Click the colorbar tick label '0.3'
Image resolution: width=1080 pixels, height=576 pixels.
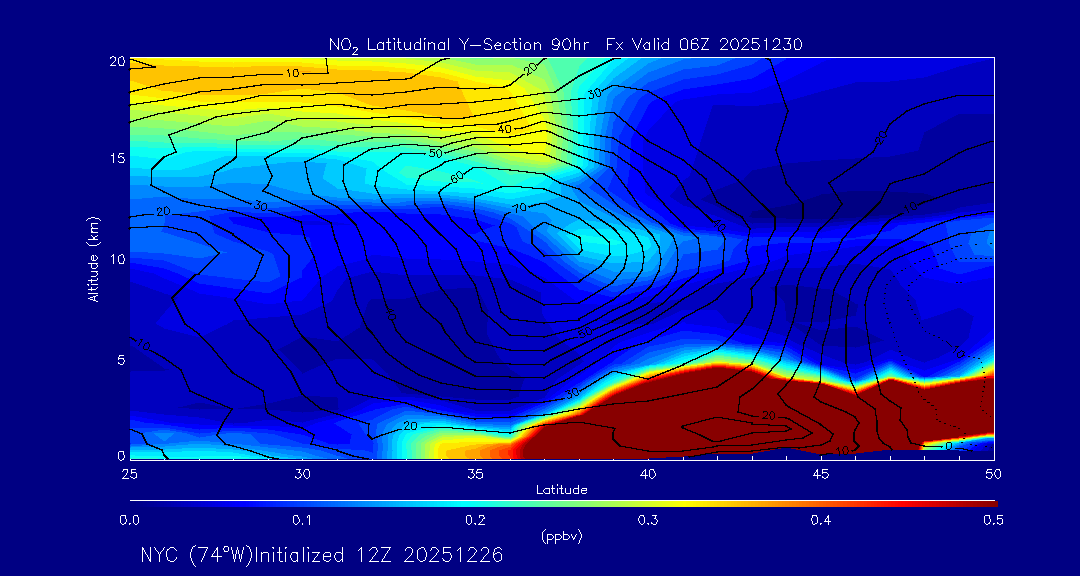click(x=648, y=521)
